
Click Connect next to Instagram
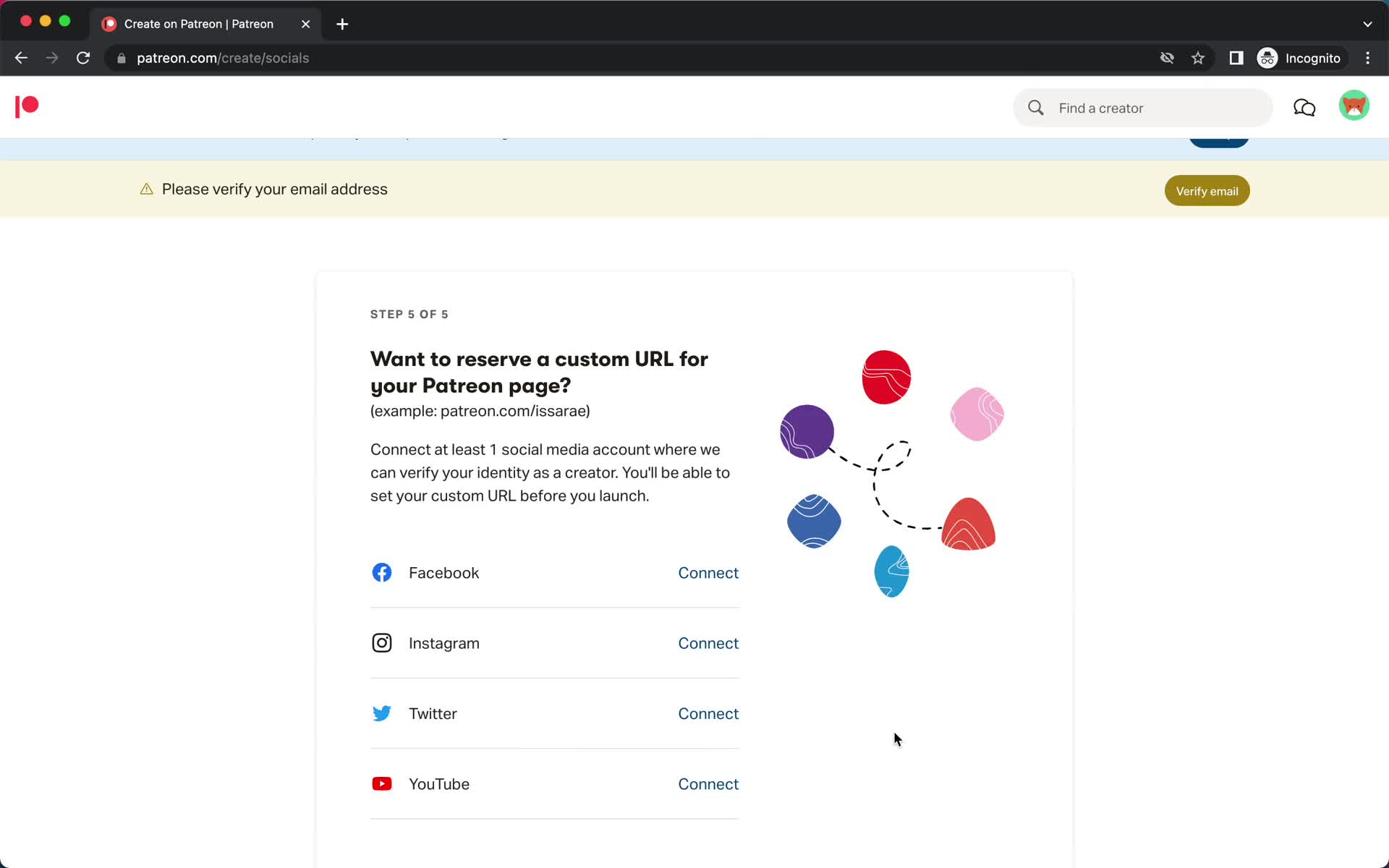708,643
